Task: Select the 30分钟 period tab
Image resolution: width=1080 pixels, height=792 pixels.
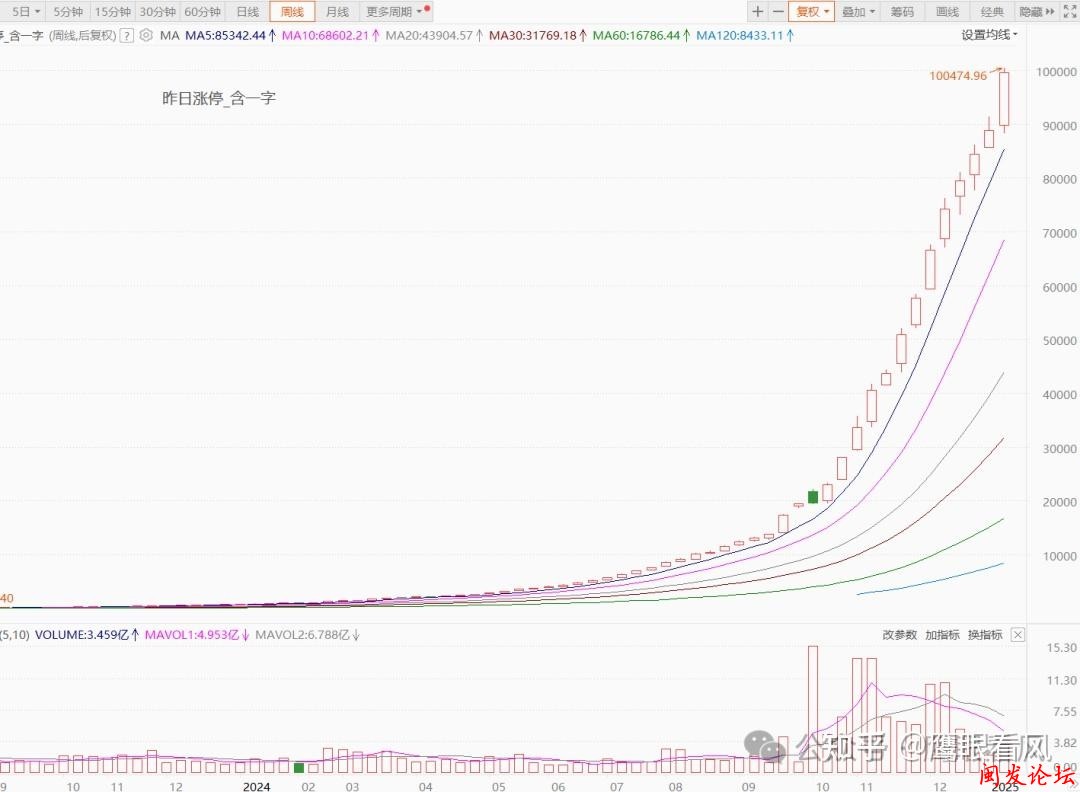Action: 157,12
